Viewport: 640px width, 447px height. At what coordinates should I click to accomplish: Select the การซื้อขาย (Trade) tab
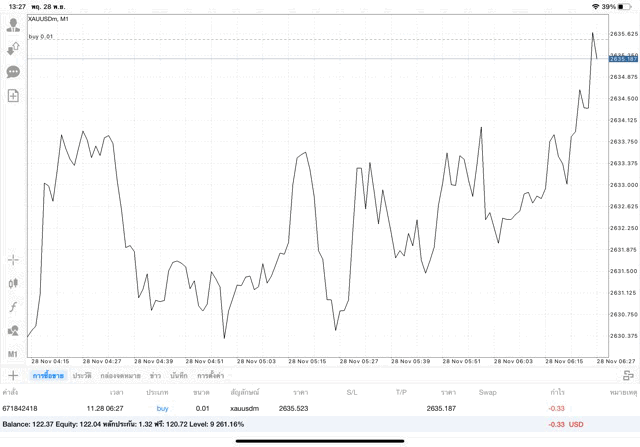(47, 375)
